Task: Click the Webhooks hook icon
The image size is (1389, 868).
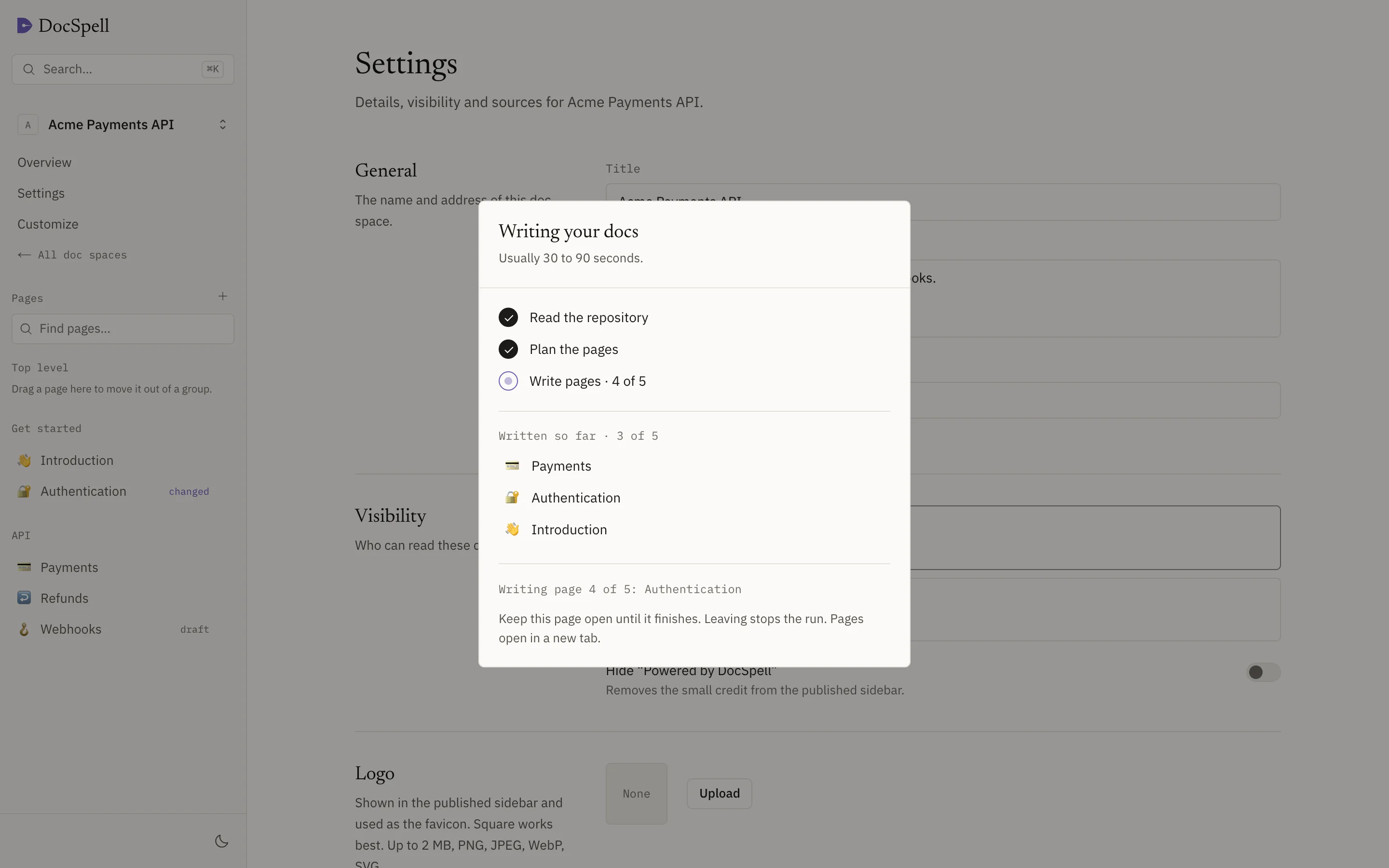Action: 24,629
